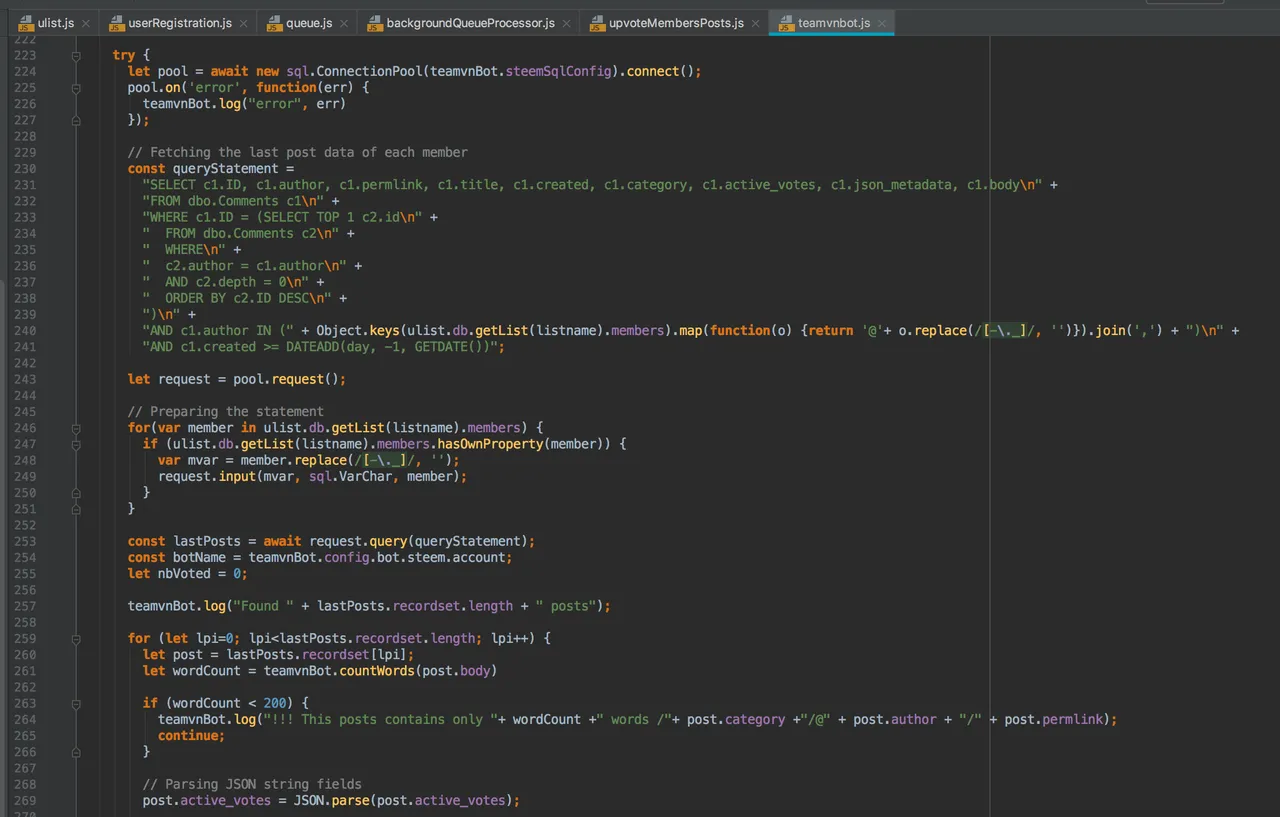This screenshot has height=817, width=1280.
Task: Close the userRegistration.js tab
Action: click(x=243, y=23)
